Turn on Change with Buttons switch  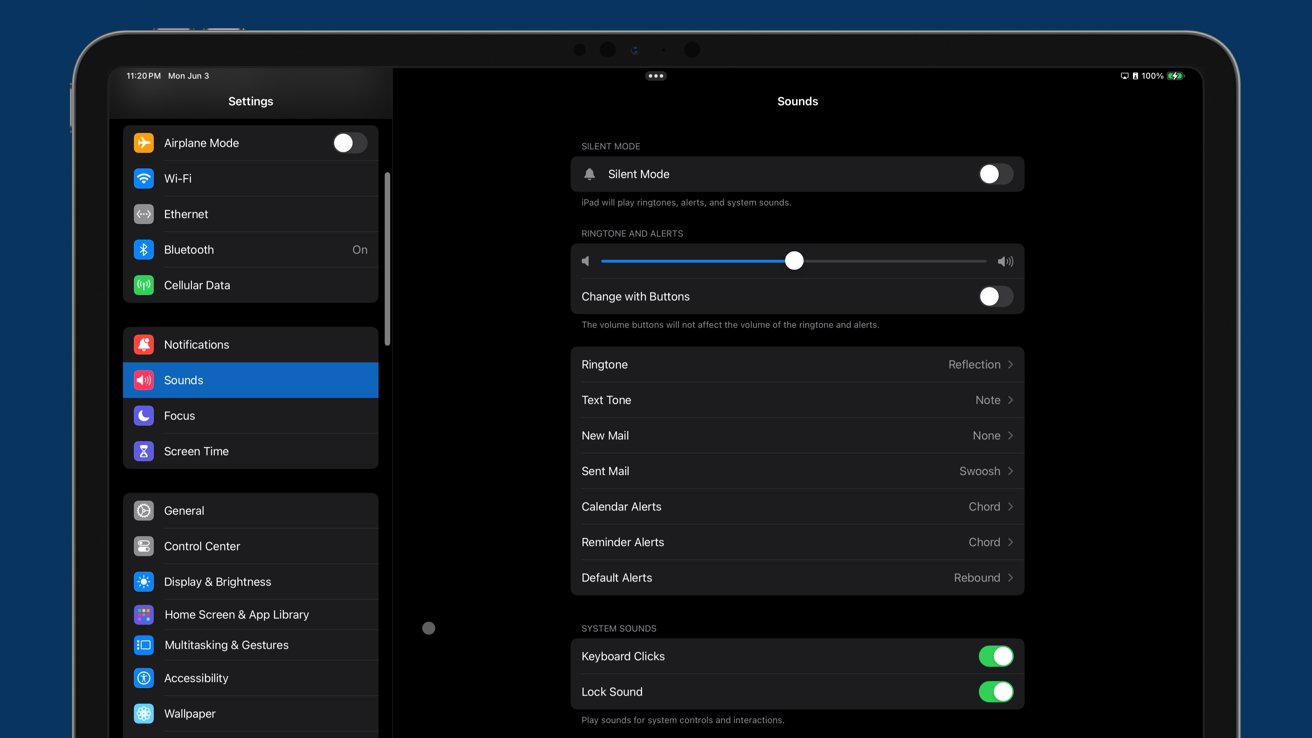click(x=996, y=297)
